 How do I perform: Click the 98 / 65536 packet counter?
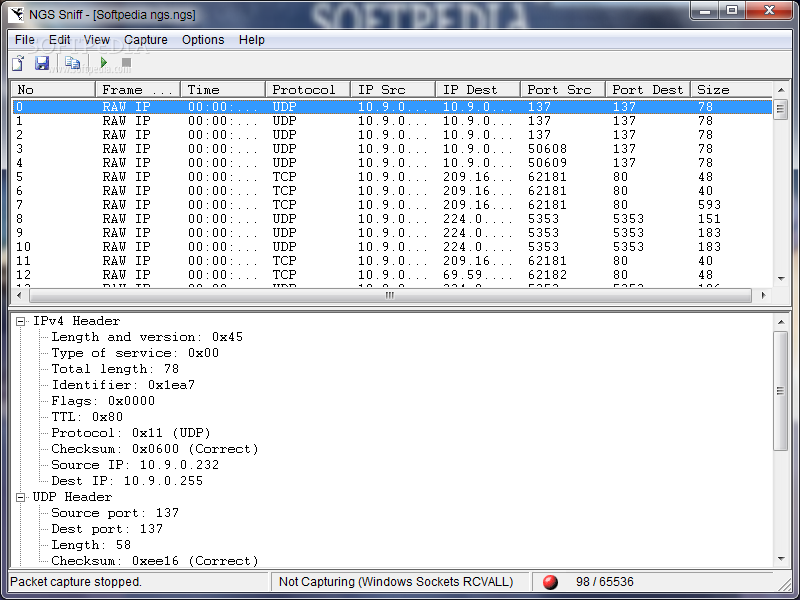[x=605, y=582]
